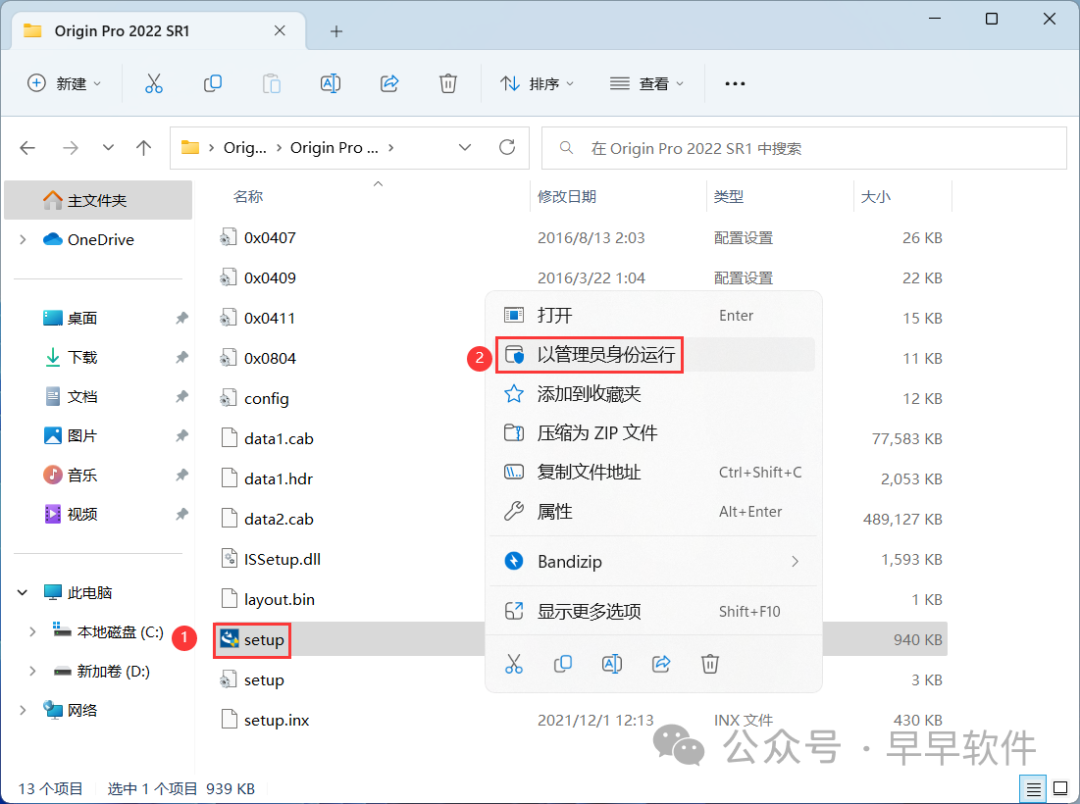Viewport: 1080px width, 804px height.
Task: Switch to details view layout icon
Action: pos(1034,787)
